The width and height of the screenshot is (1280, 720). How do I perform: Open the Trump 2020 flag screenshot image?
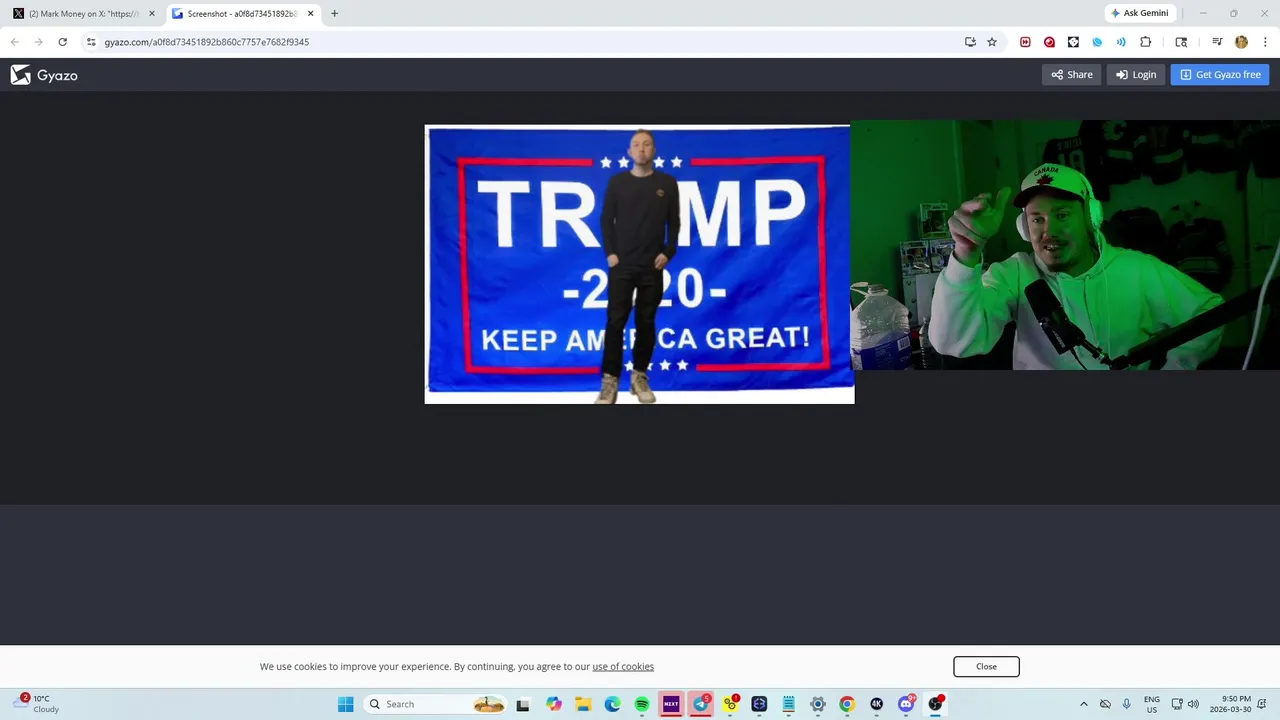tap(639, 264)
